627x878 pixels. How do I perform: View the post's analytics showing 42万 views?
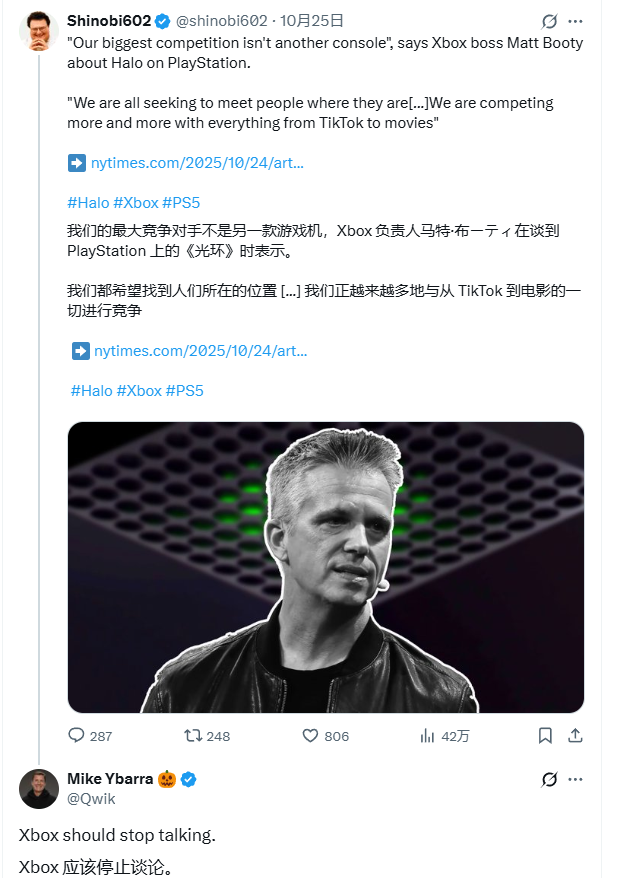(x=425, y=735)
